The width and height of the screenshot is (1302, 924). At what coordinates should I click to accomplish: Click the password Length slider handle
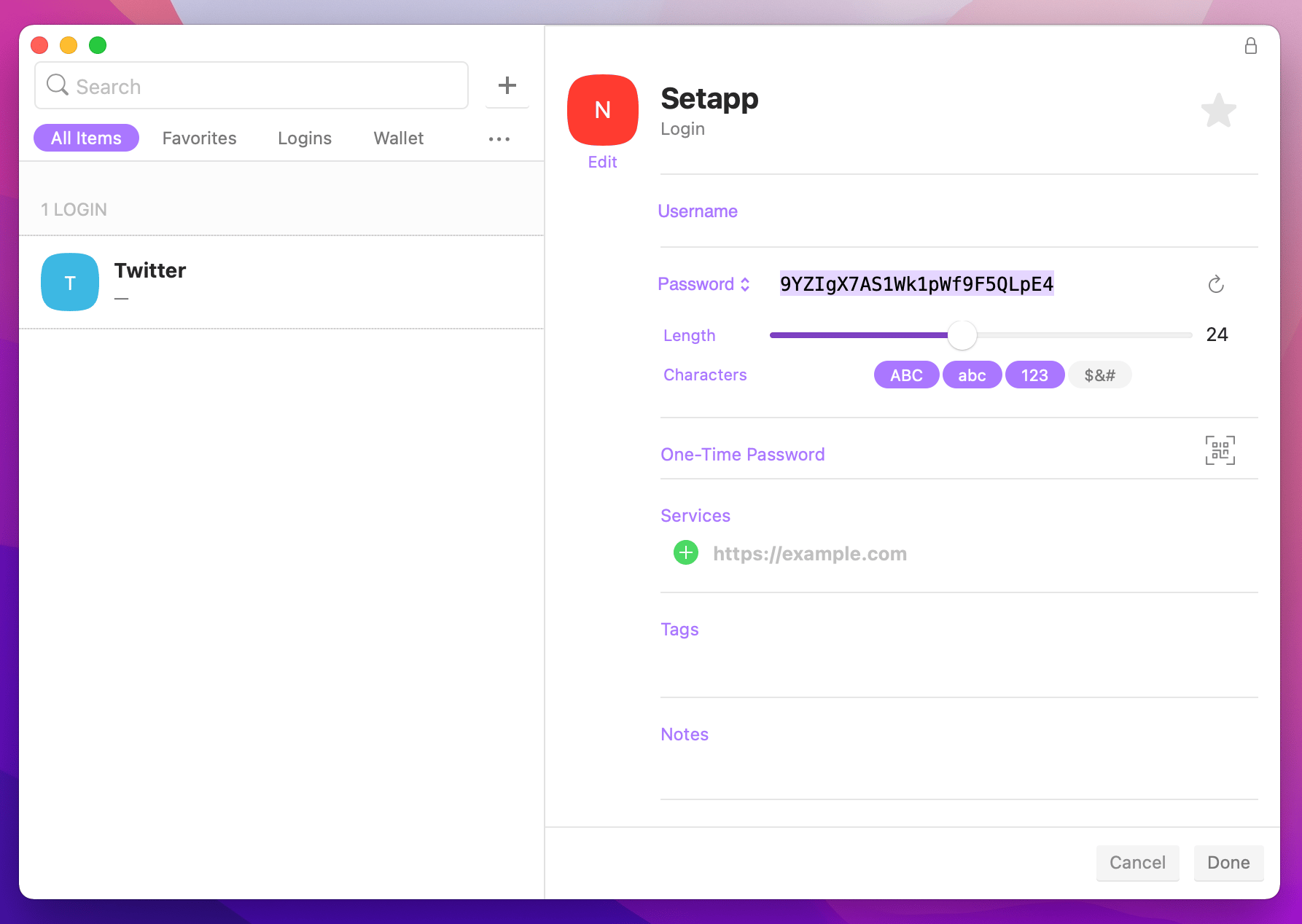pos(962,334)
